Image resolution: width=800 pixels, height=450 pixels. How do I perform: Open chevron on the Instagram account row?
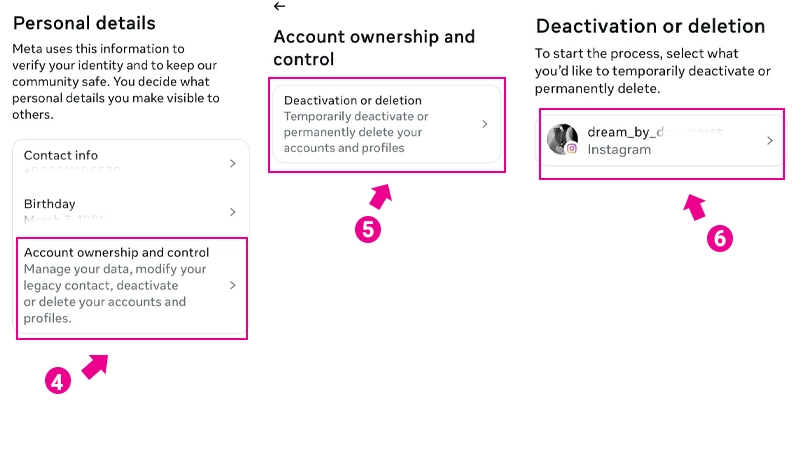click(769, 141)
